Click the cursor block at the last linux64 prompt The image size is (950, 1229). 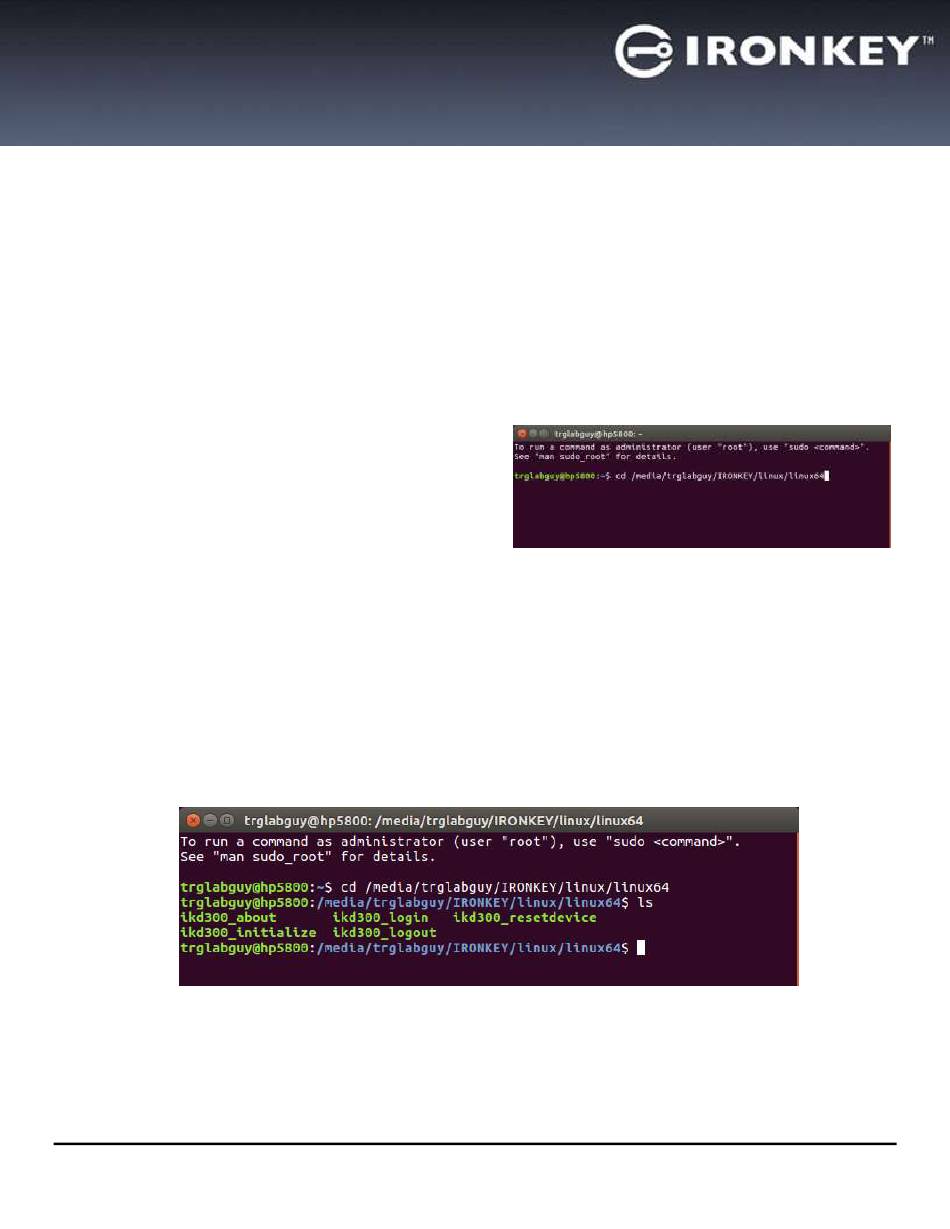coord(642,947)
